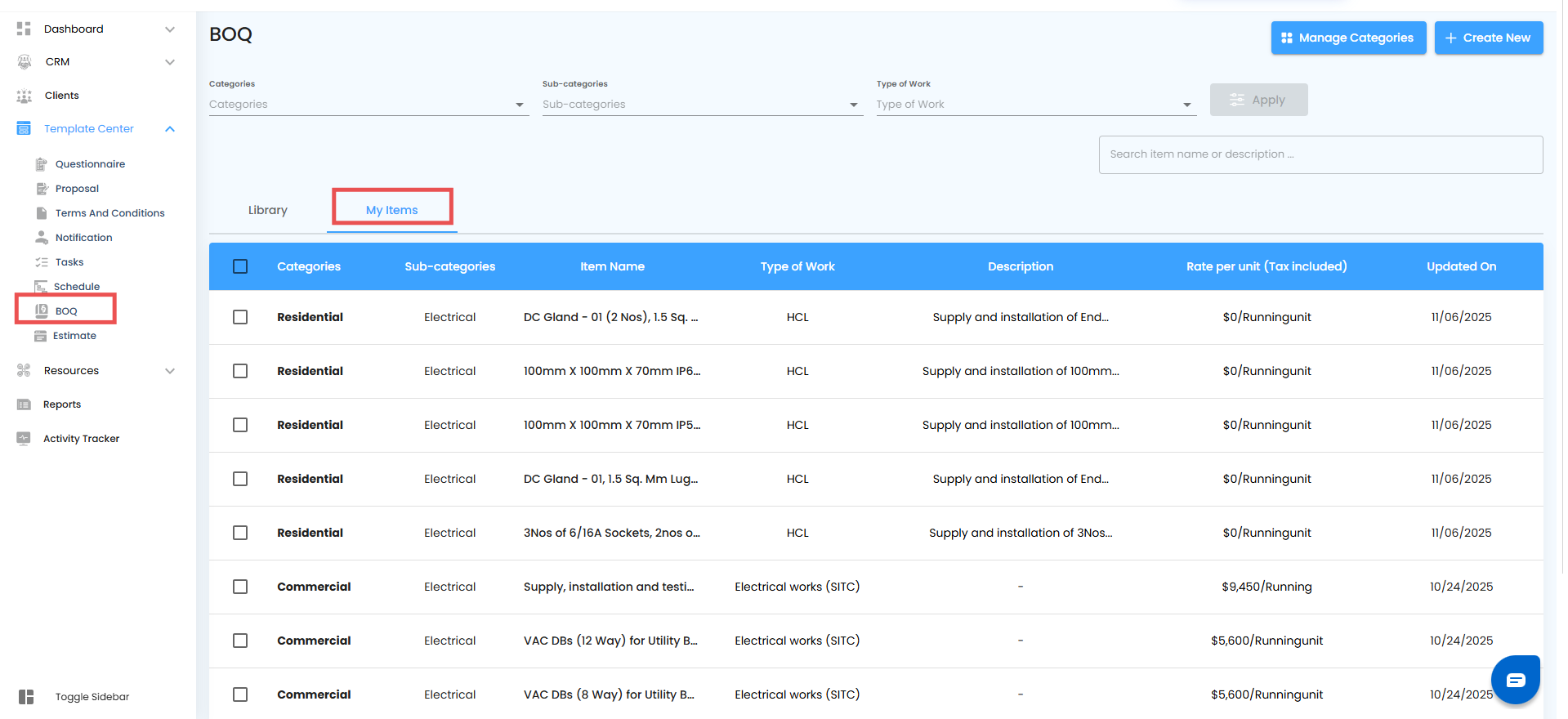Click the Toggle Sidebar icon
The image size is (1568, 719).
pyautogui.click(x=26, y=697)
